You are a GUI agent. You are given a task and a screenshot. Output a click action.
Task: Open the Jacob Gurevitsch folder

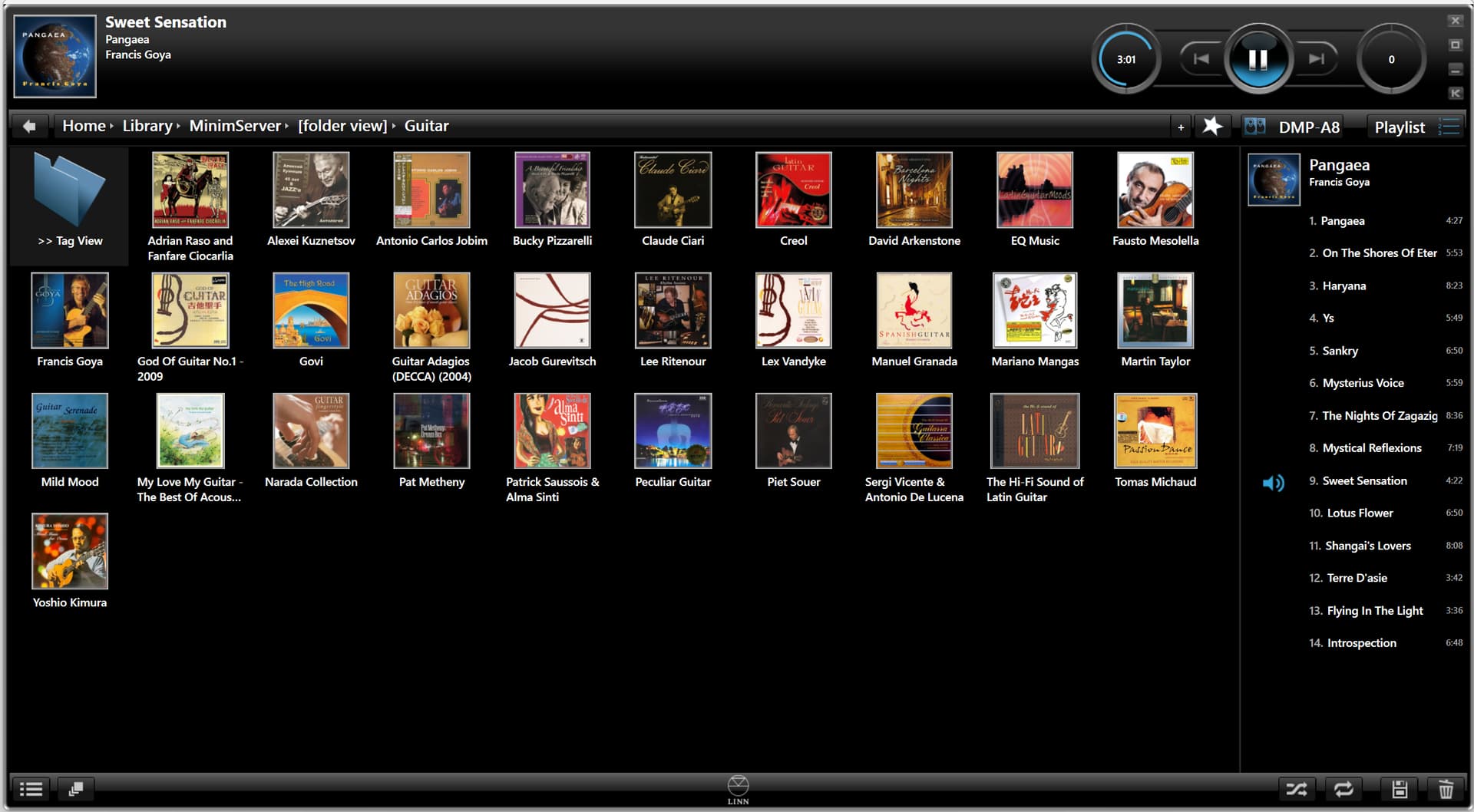[x=552, y=320]
